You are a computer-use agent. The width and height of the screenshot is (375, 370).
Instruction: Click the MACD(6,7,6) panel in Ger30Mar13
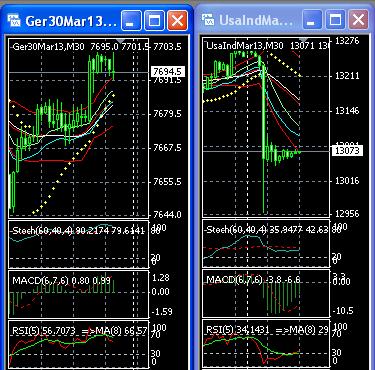pos(78,294)
